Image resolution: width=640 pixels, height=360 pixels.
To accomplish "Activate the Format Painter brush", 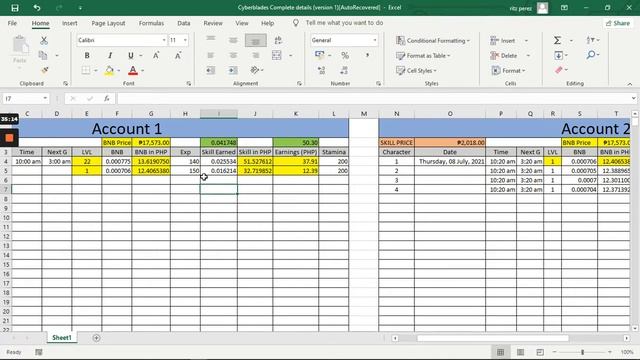I will click(44, 70).
